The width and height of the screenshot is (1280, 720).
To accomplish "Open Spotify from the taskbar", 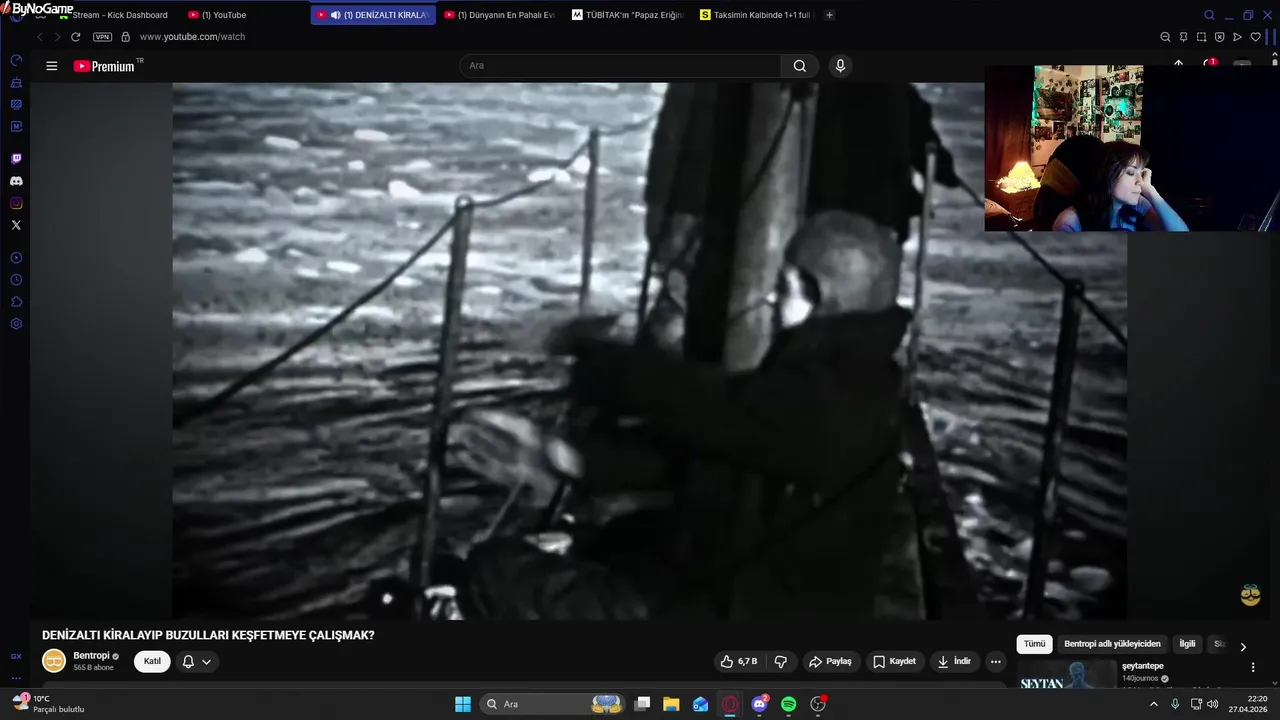I will (x=788, y=704).
